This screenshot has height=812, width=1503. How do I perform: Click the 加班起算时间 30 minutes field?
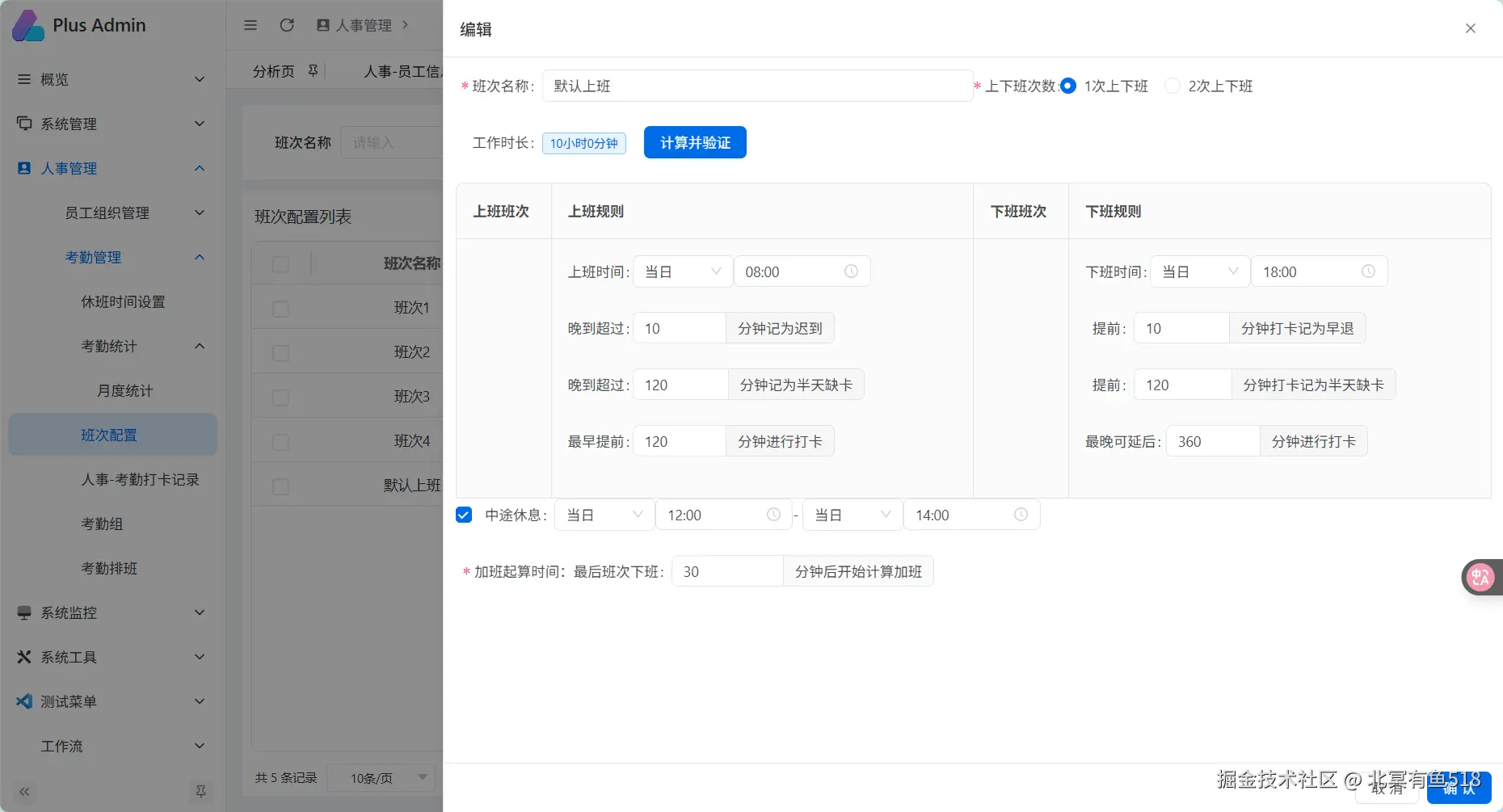tap(727, 571)
